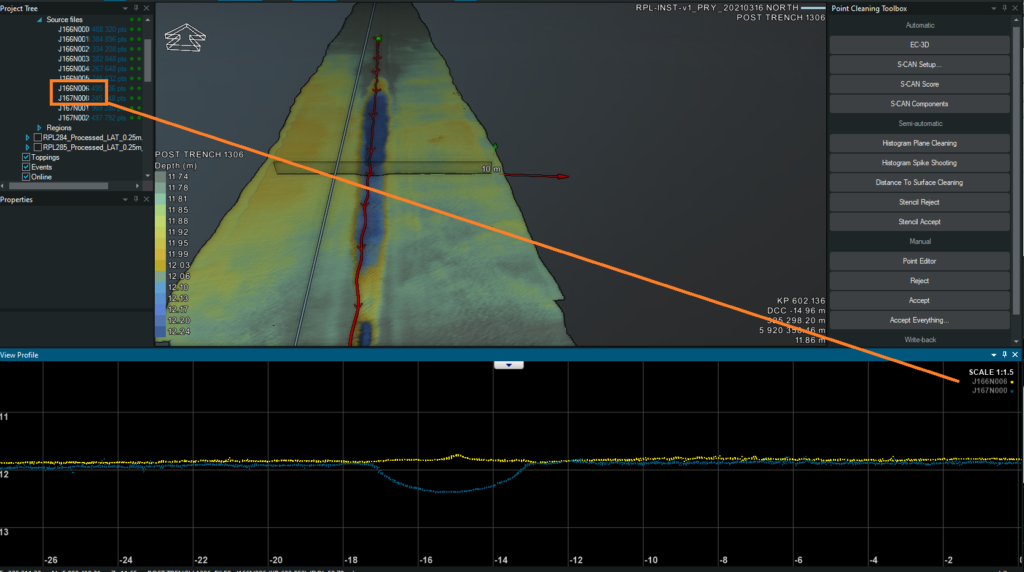Toggle first green dot on the J166N000 row
1024x572 pixels.
pos(132,29)
